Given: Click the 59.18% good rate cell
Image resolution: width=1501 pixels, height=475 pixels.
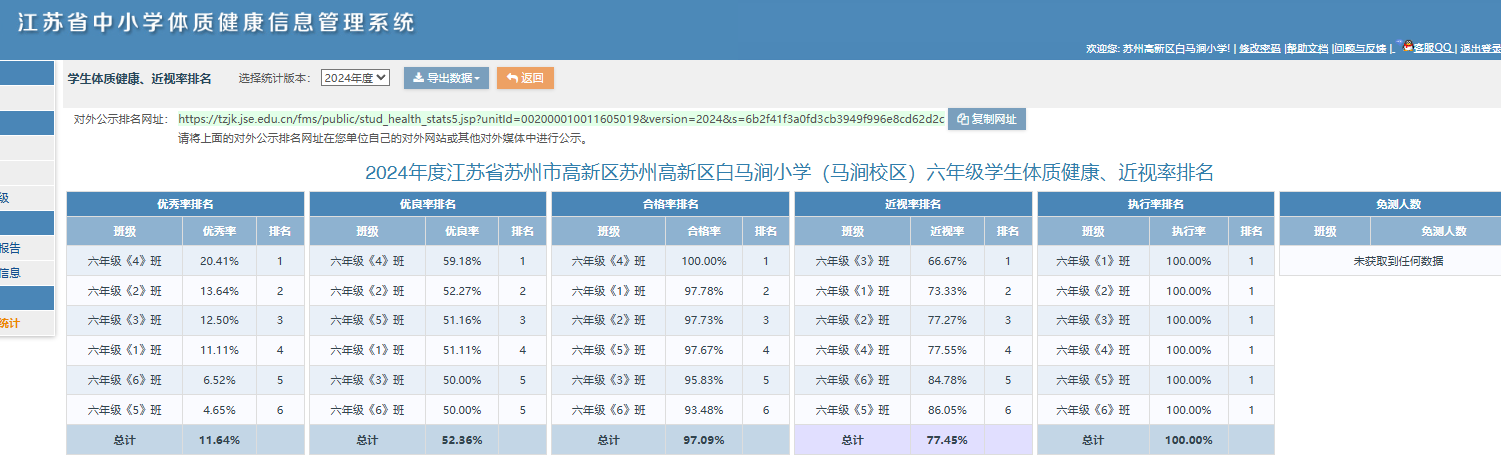Looking at the screenshot, I should point(462,261).
